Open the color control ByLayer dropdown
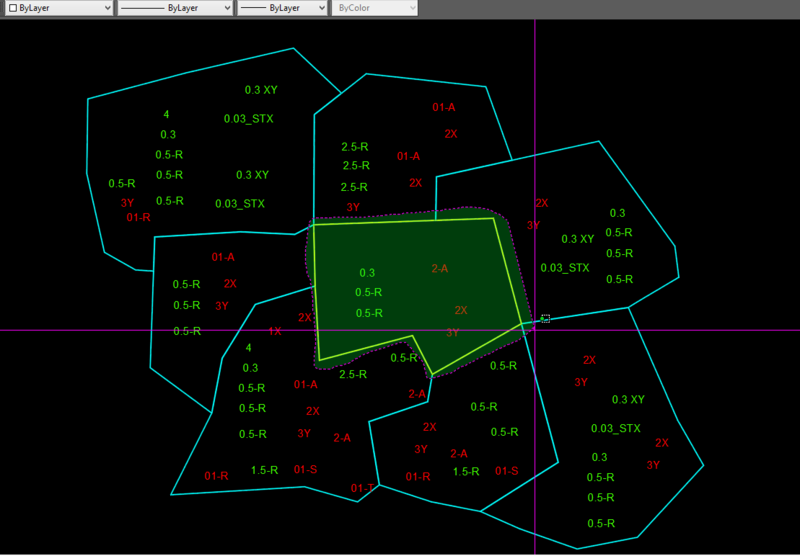800x556 pixels. [x=59, y=8]
